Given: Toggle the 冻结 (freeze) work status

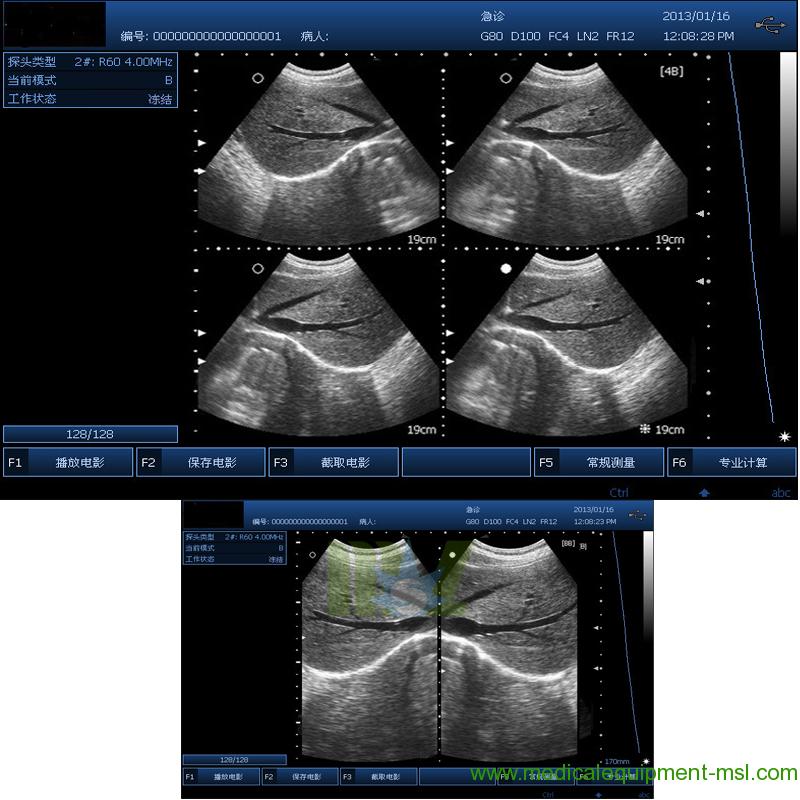Looking at the screenshot, I should tap(158, 98).
